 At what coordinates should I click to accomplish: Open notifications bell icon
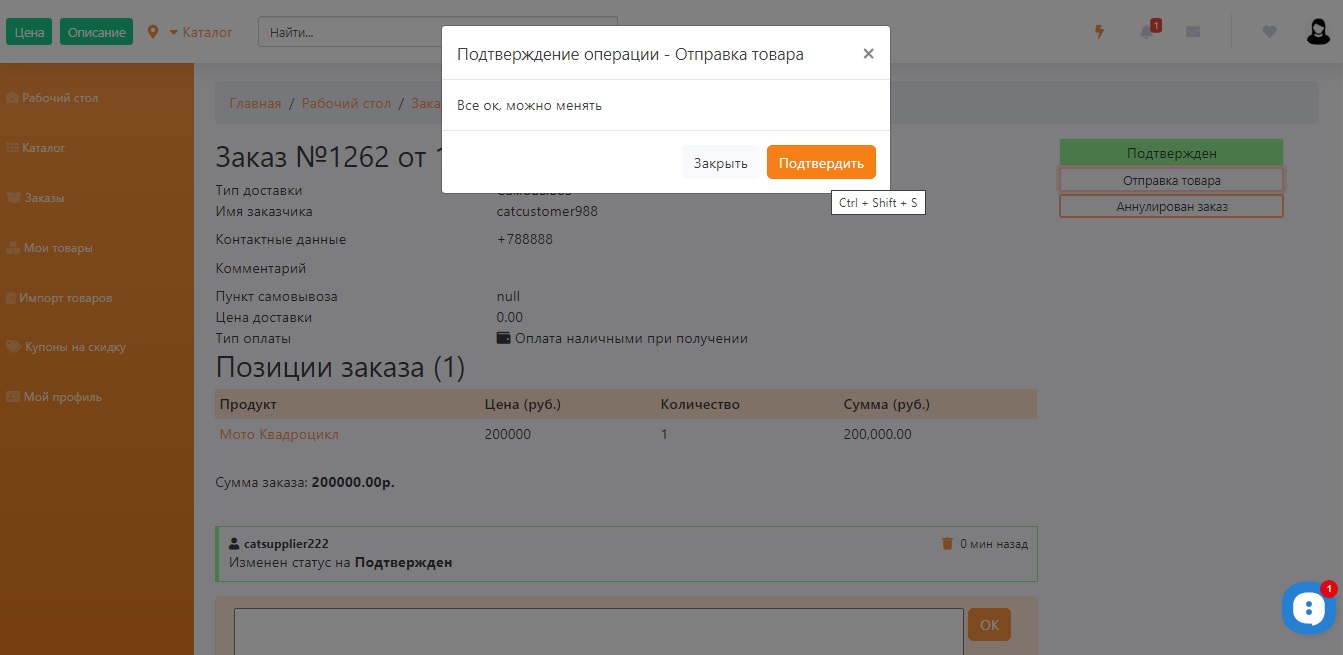1146,32
